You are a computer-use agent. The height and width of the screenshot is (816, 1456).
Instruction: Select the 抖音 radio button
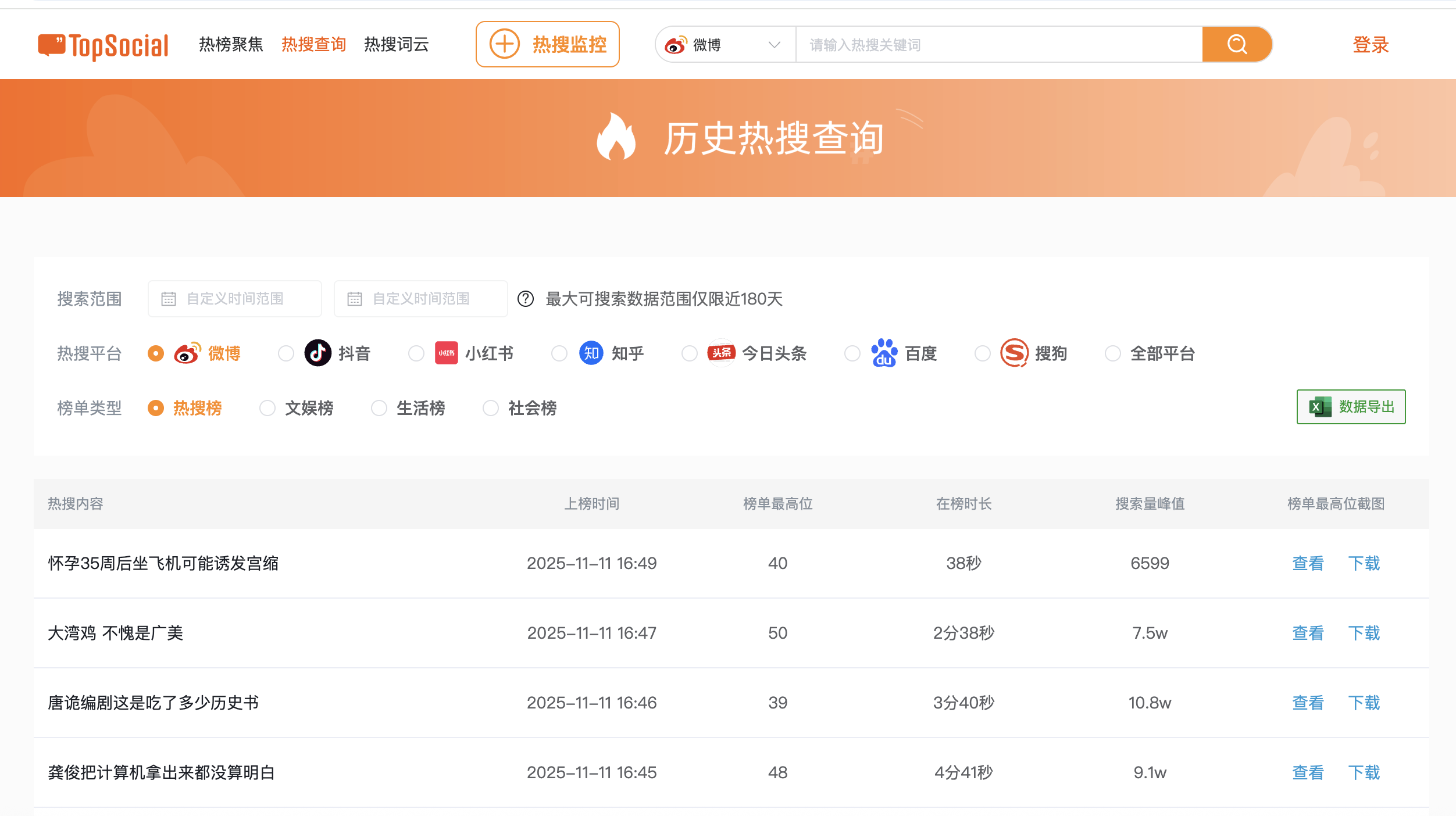286,353
